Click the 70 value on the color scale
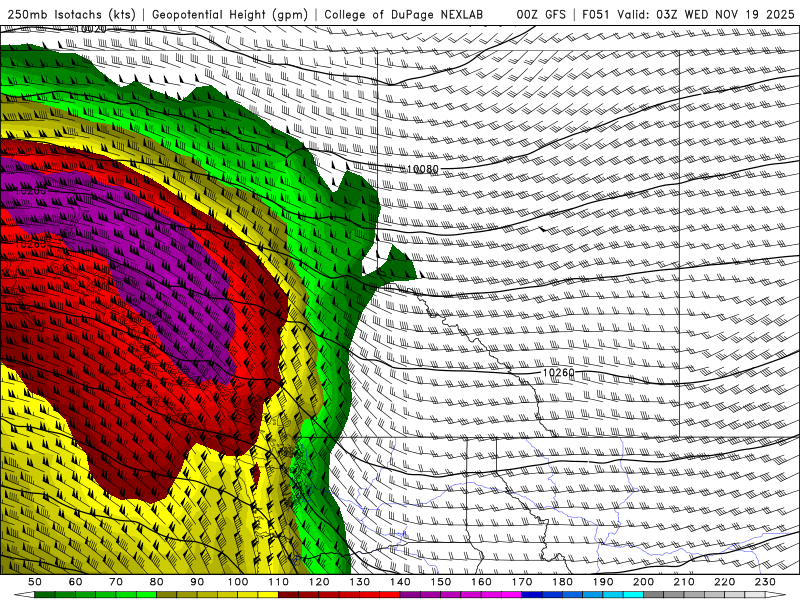 [x=116, y=582]
